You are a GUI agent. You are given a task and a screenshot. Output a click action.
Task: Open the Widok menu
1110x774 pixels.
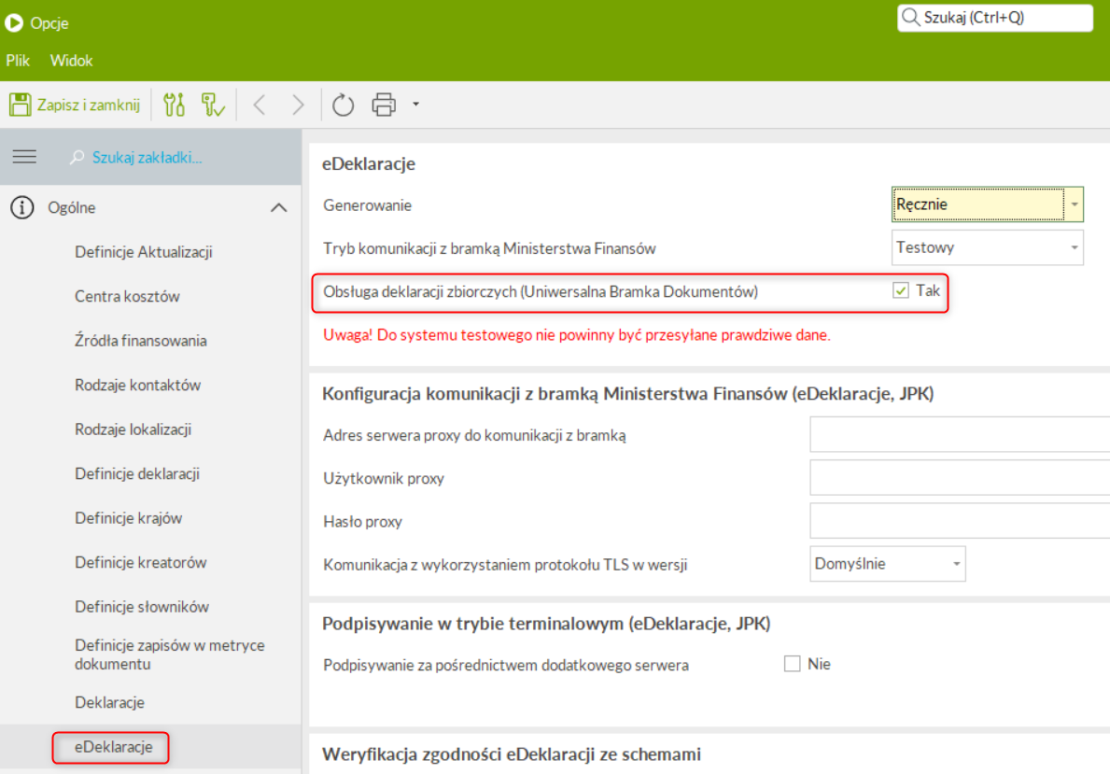click(71, 61)
